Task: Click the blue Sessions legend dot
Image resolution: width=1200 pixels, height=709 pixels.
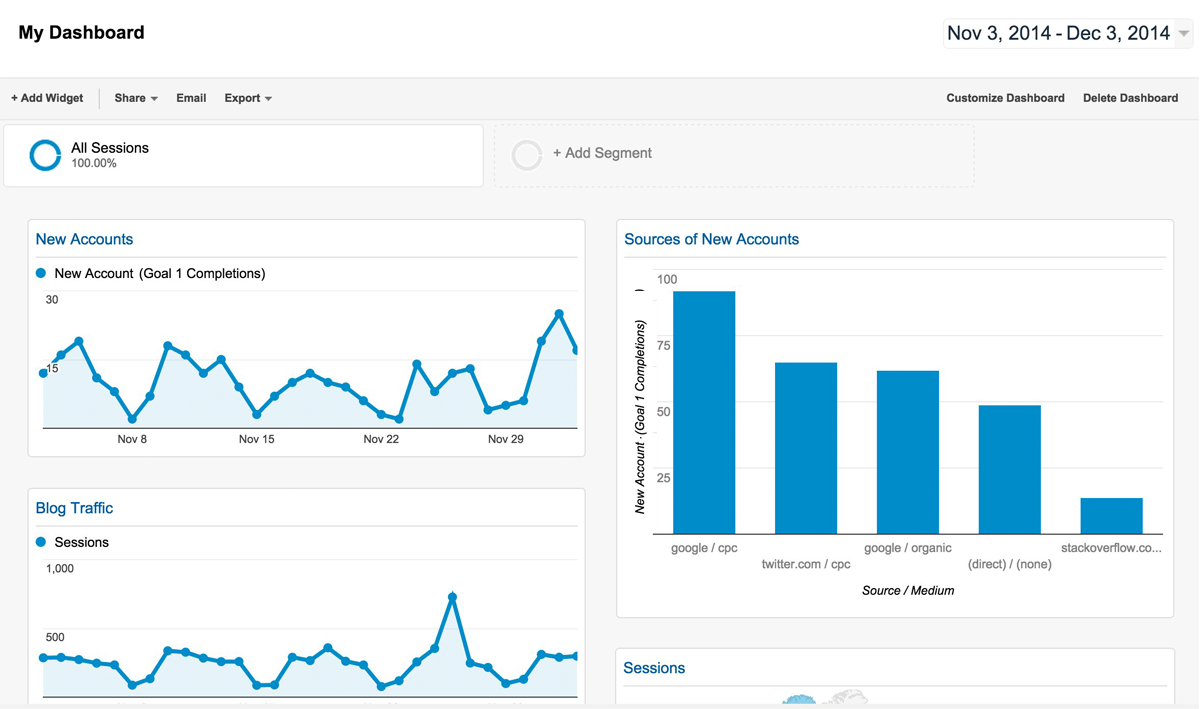Action: coord(41,541)
